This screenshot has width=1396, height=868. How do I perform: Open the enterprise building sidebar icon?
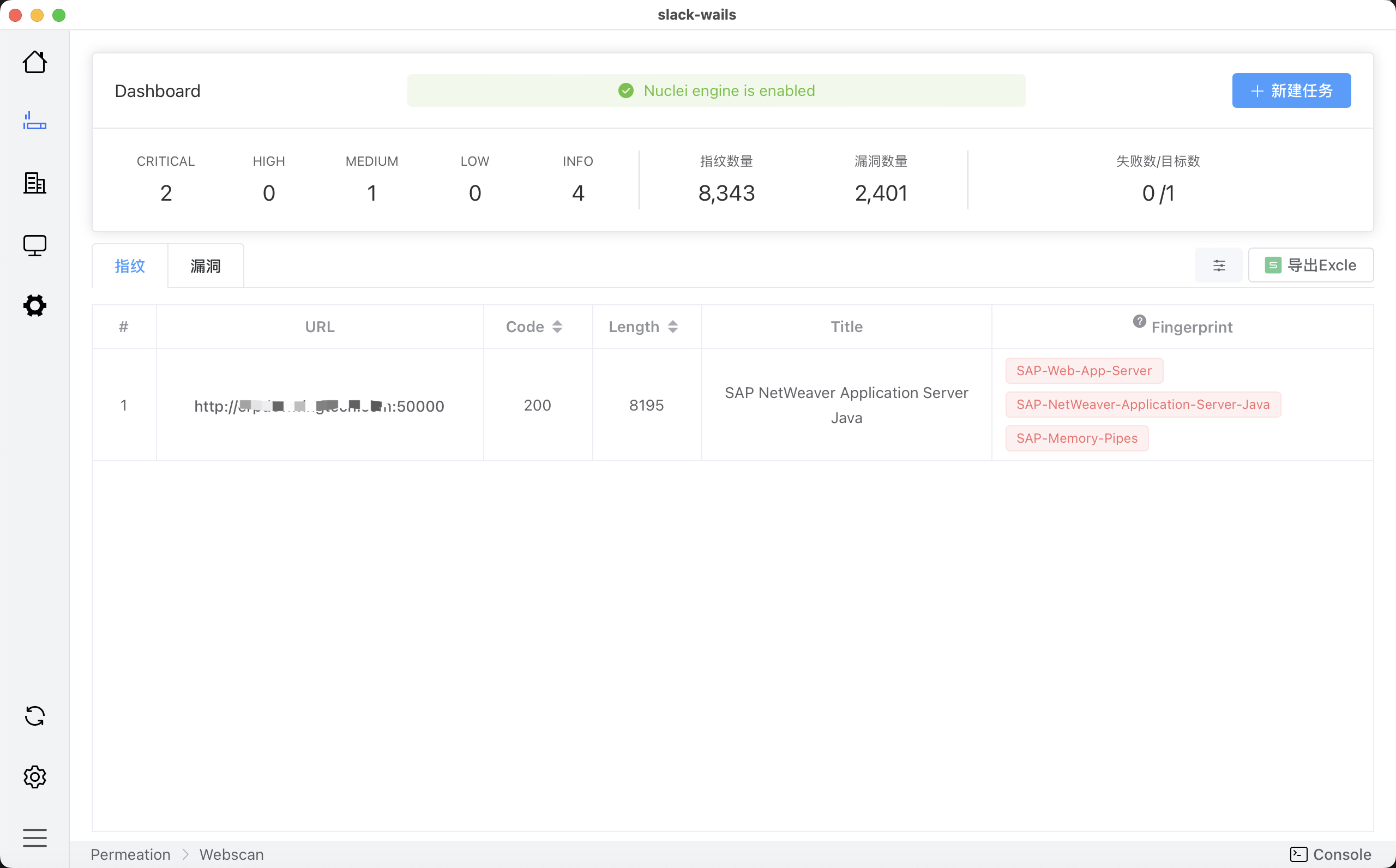click(34, 183)
